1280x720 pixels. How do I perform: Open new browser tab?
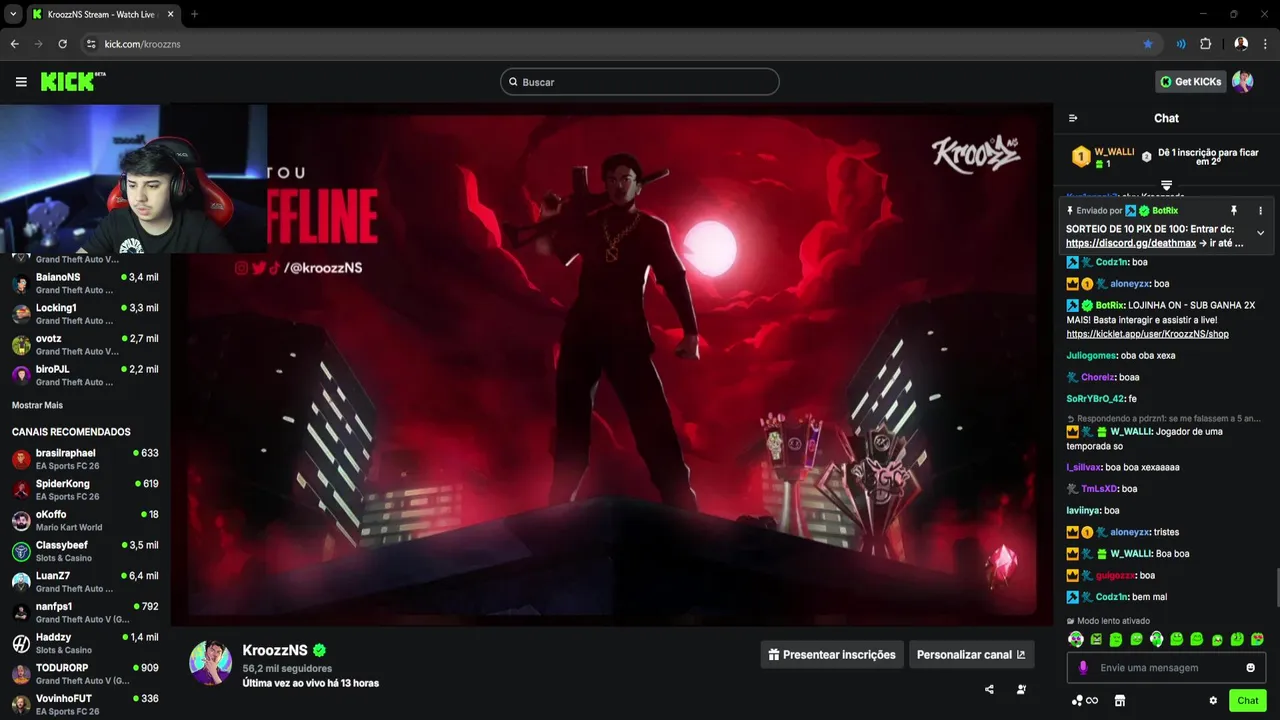(194, 14)
